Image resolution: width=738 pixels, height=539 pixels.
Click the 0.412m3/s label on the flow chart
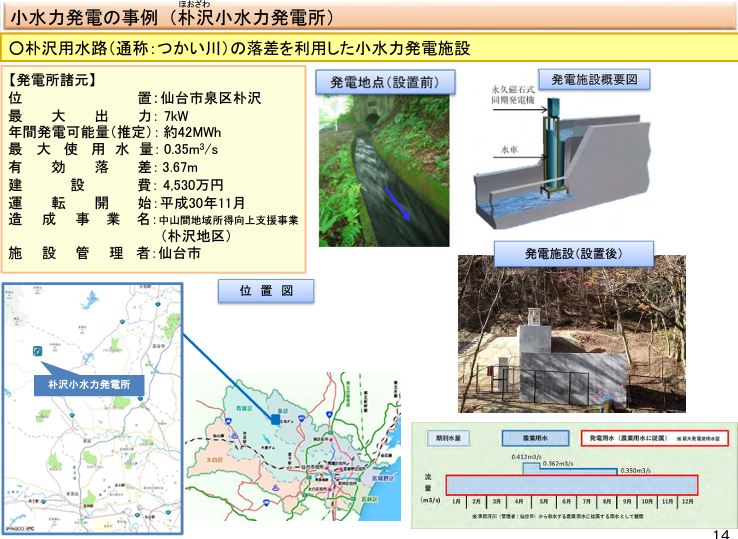point(526,457)
